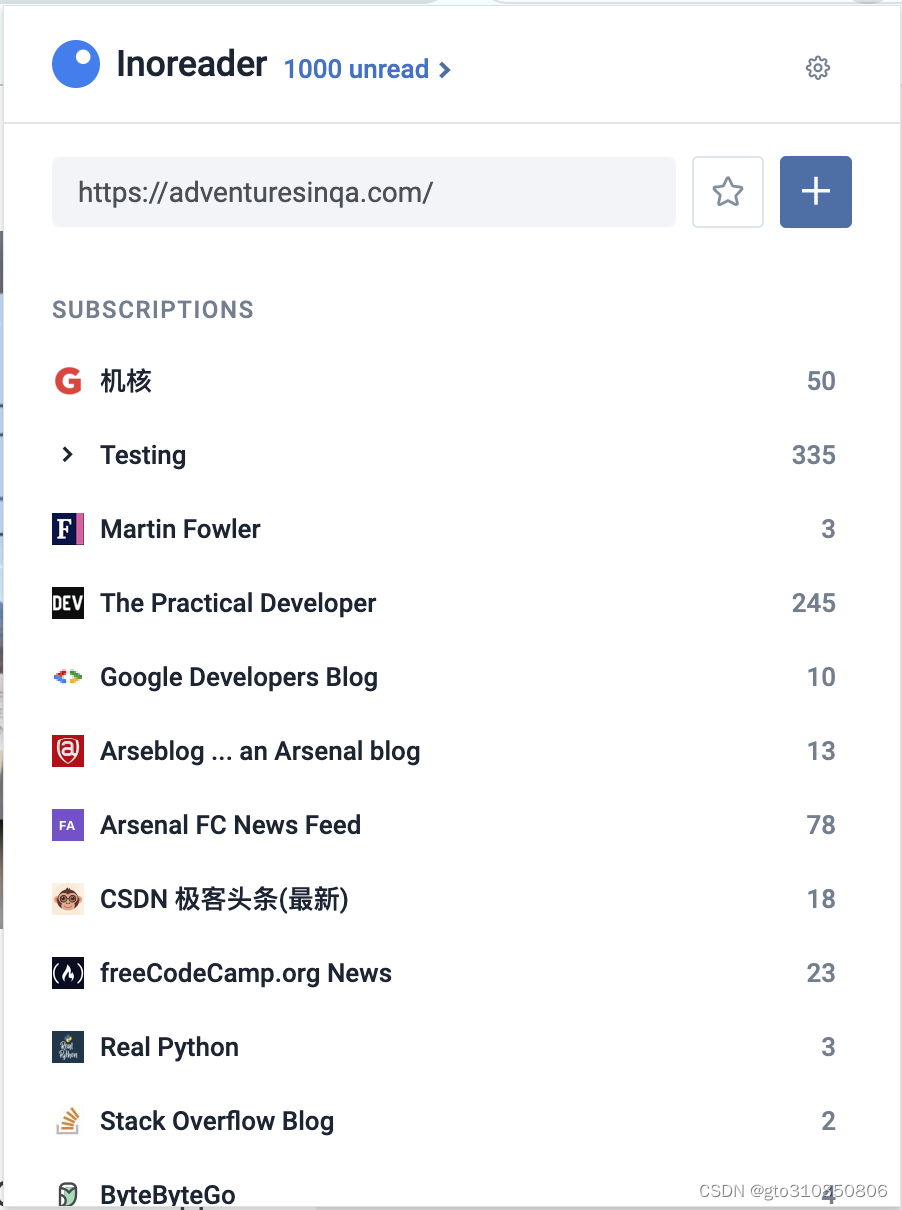Screen dimensions: 902x1210
Task: Open the 1000 unread link
Action: point(368,69)
